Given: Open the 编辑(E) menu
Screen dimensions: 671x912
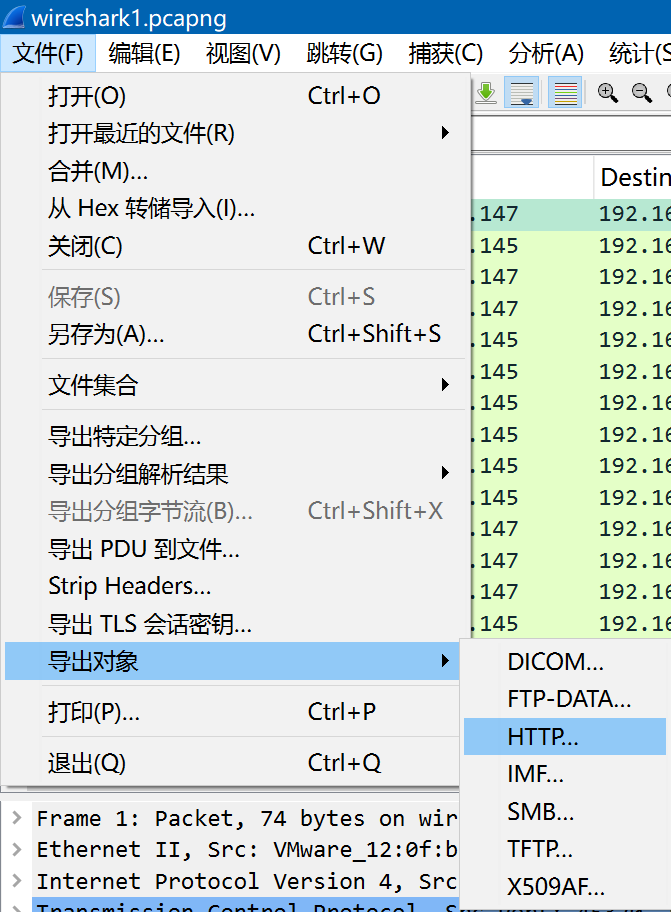Looking at the screenshot, I should point(144,54).
